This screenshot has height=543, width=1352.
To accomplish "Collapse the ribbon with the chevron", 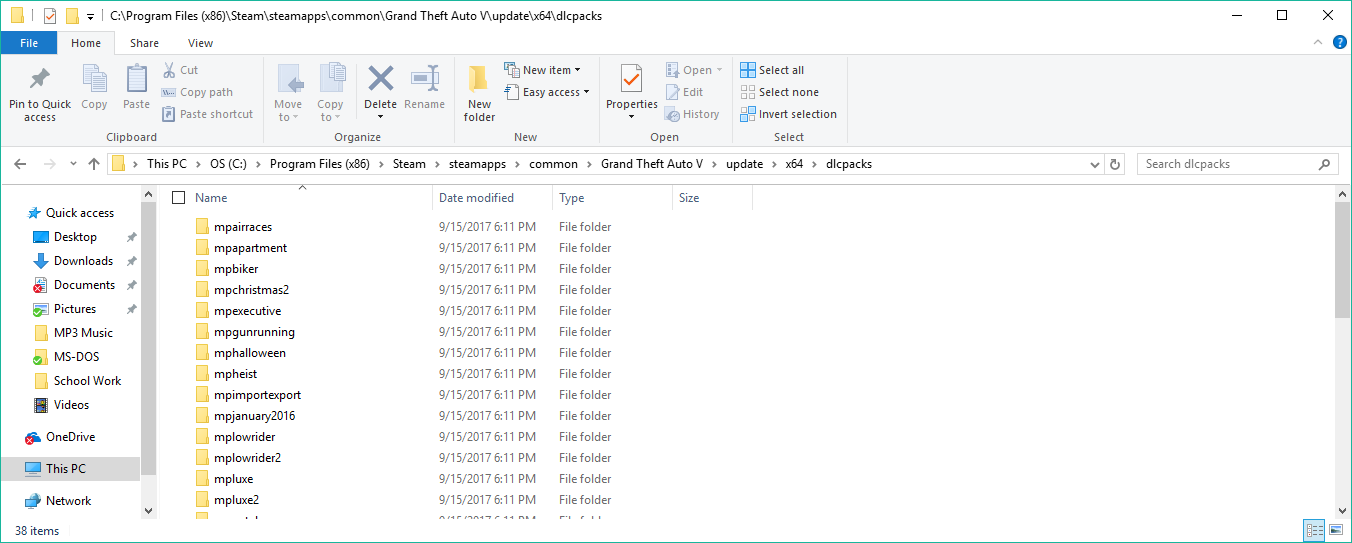I will pos(1314,44).
